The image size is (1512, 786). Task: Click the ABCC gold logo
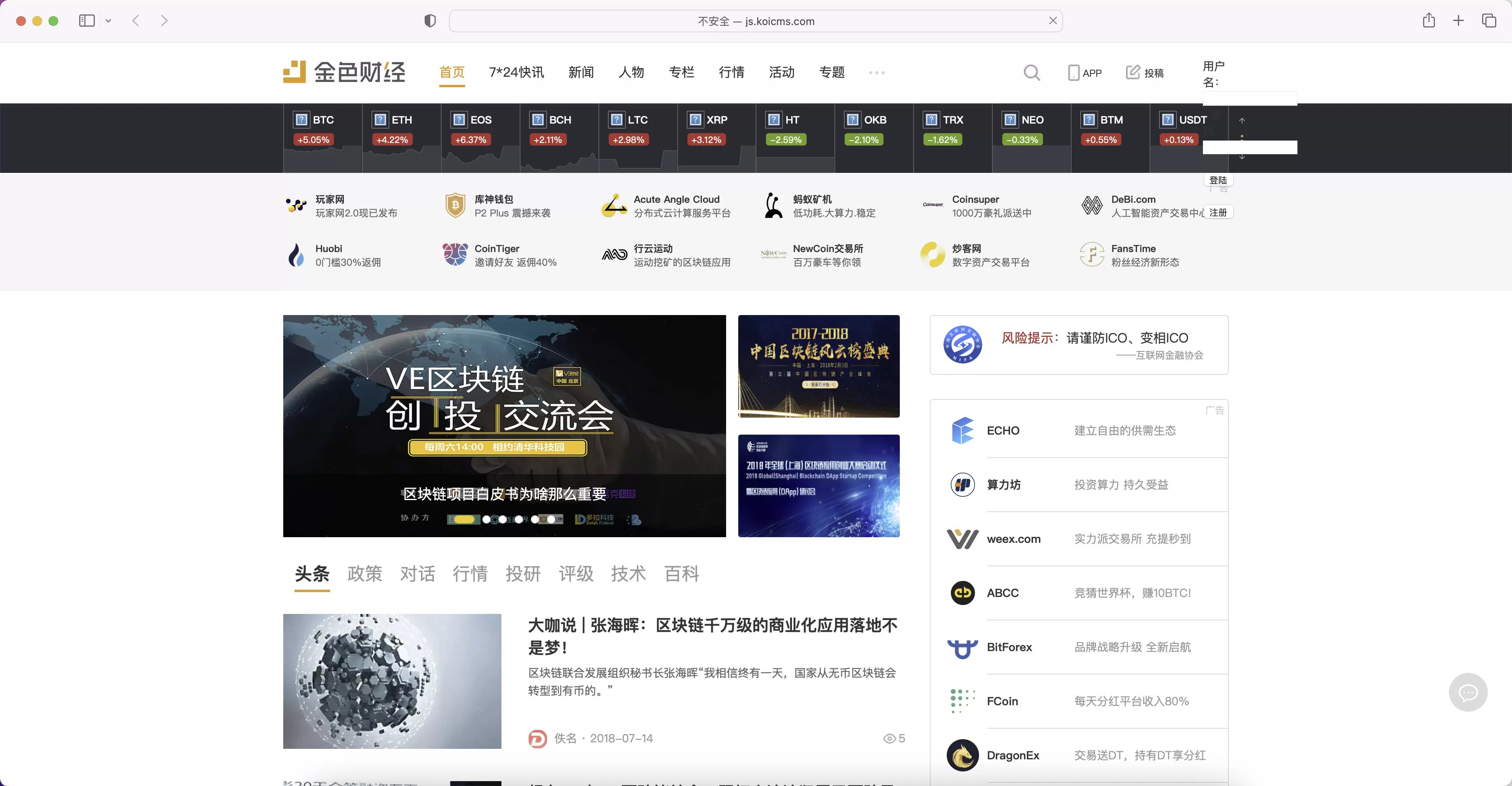click(962, 593)
